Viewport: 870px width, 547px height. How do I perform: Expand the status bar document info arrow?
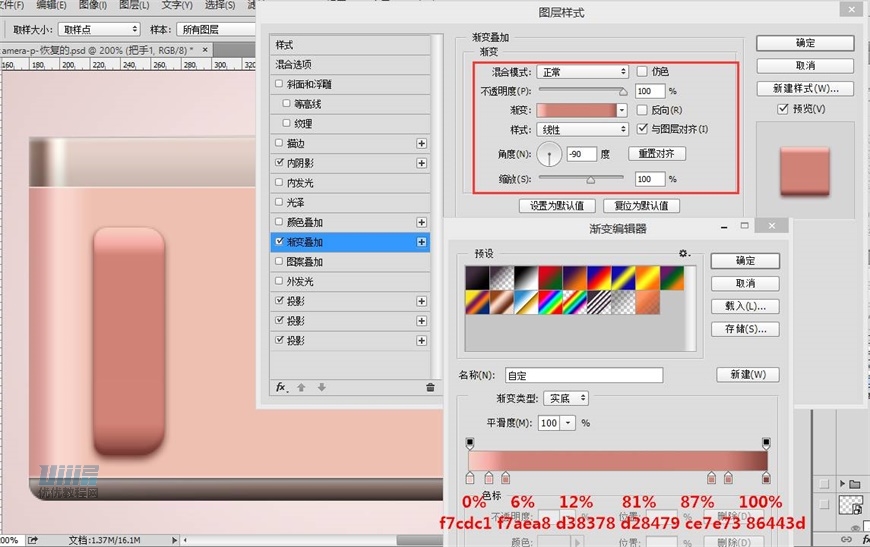[x=174, y=540]
